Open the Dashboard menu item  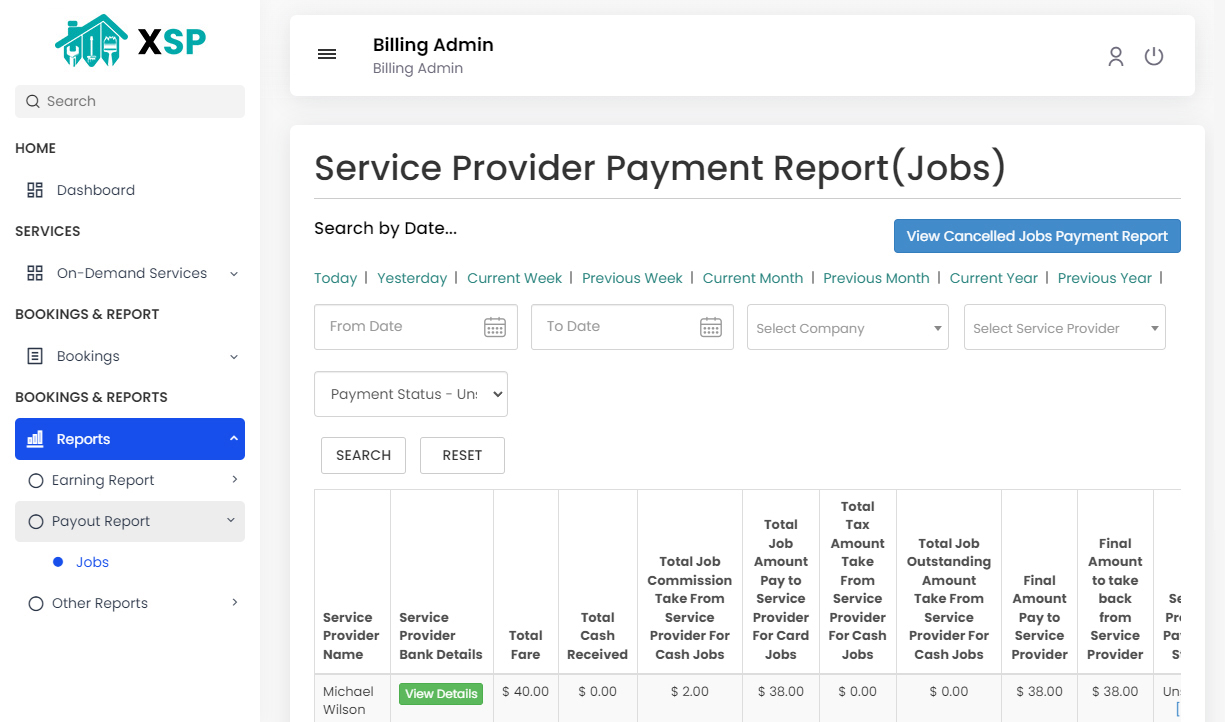95,189
